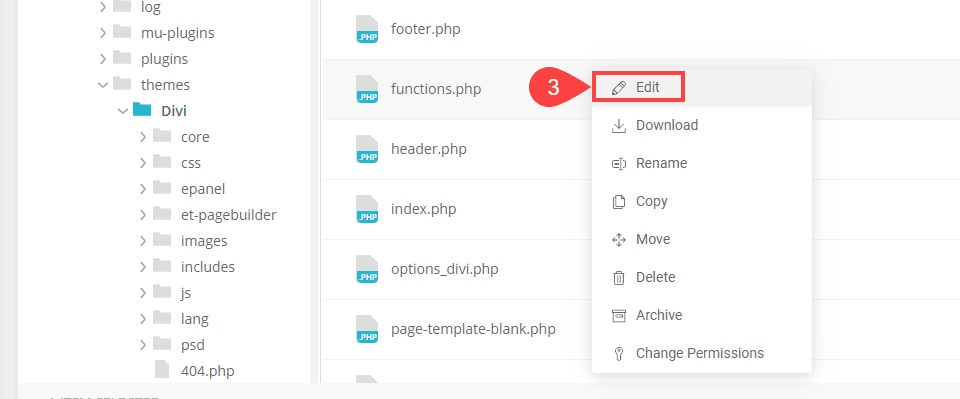Select the header.php file name
The height and width of the screenshot is (399, 960).
[429, 149]
